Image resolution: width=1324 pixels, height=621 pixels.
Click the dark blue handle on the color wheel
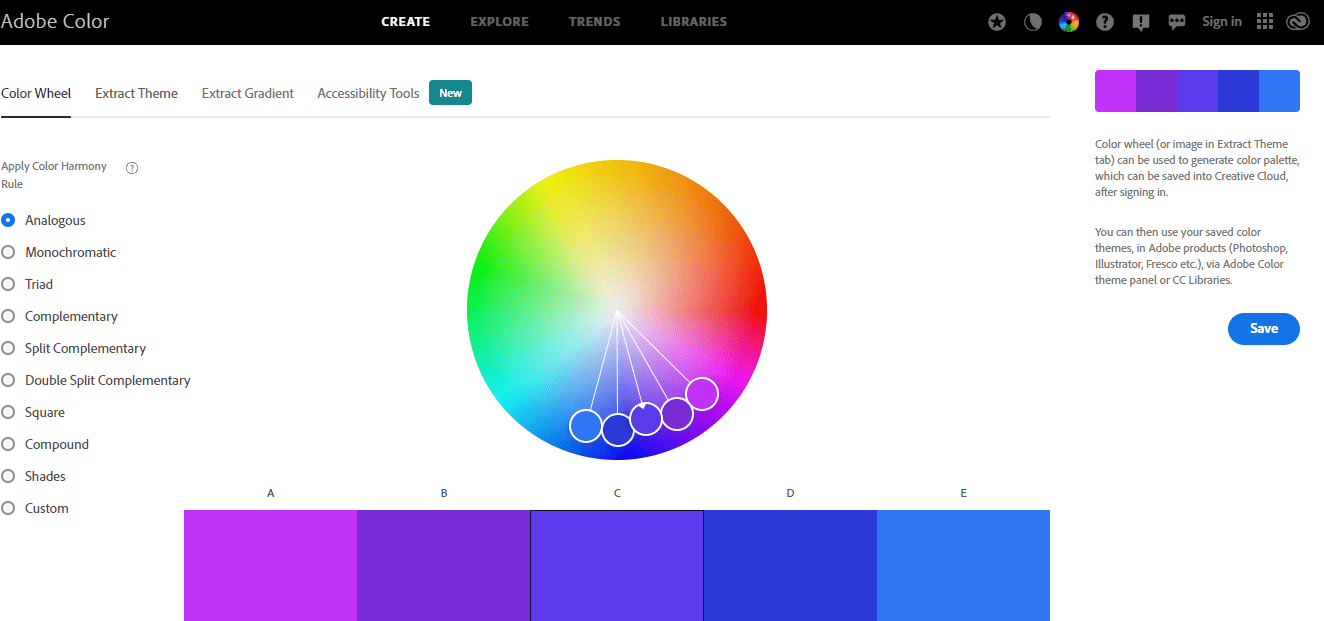coord(618,429)
